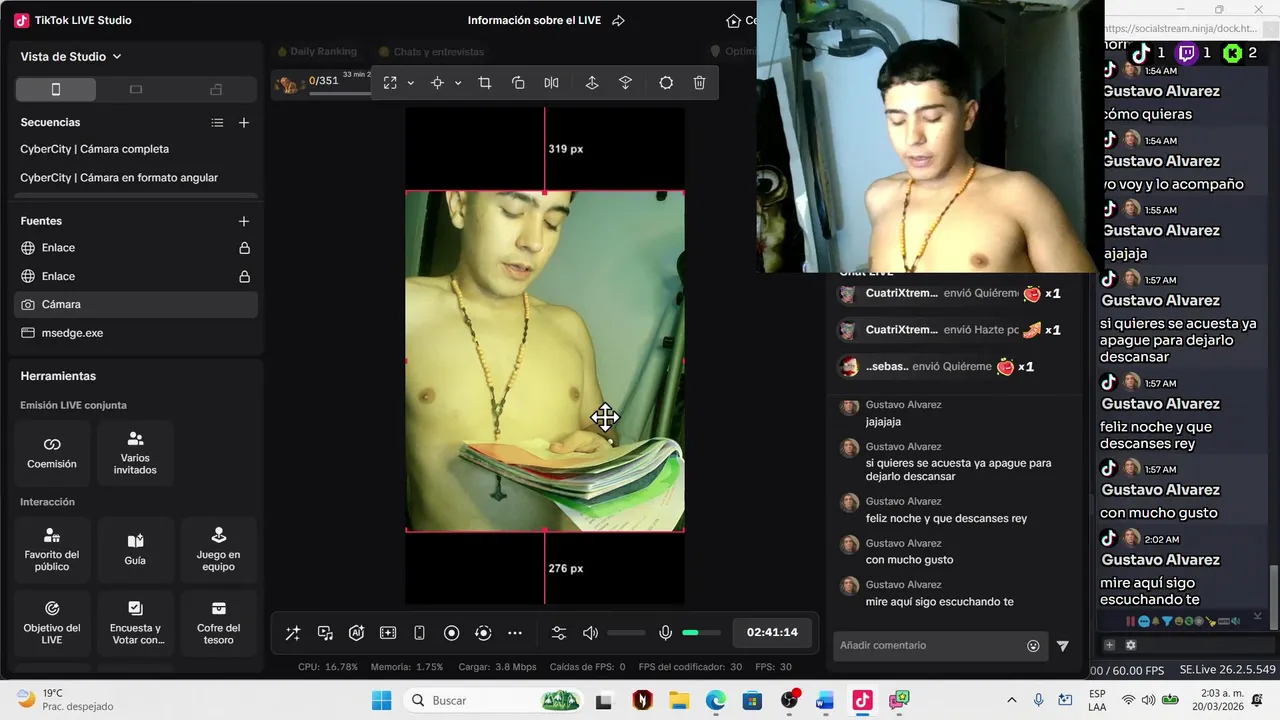Mute the speaker output icon
This screenshot has width=1280, height=720.
(x=591, y=633)
